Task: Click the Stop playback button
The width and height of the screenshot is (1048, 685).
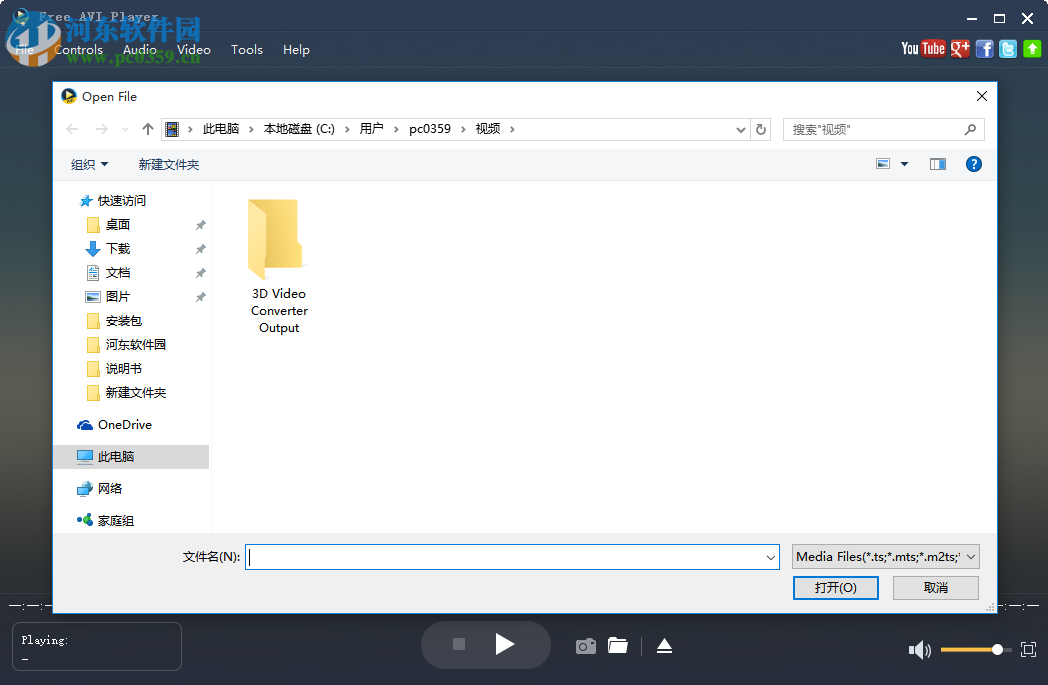Action: 459,644
